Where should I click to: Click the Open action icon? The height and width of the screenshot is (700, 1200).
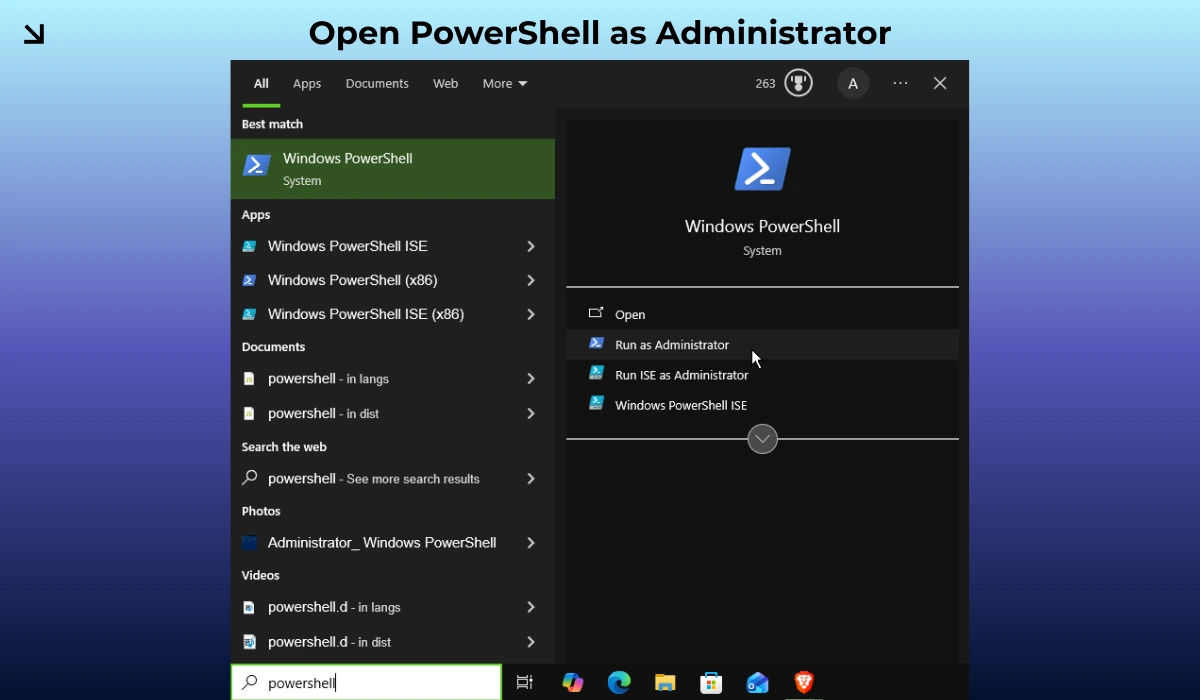596,314
